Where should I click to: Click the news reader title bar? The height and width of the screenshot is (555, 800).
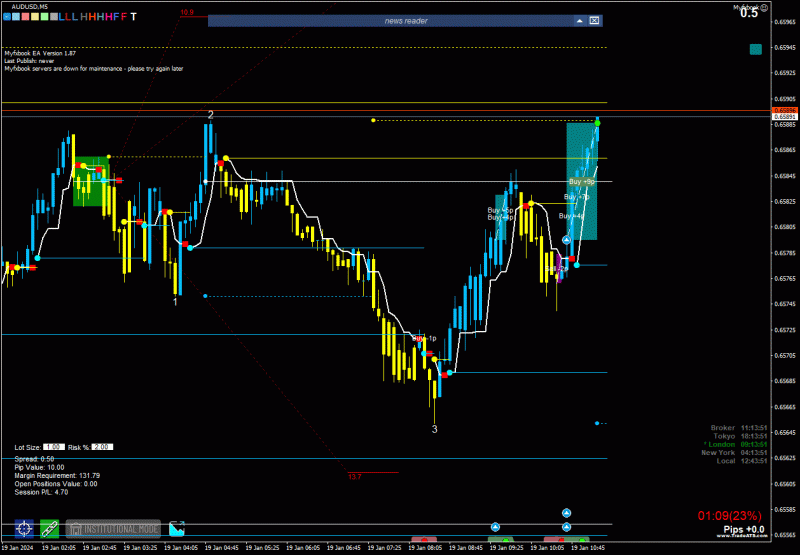point(405,21)
